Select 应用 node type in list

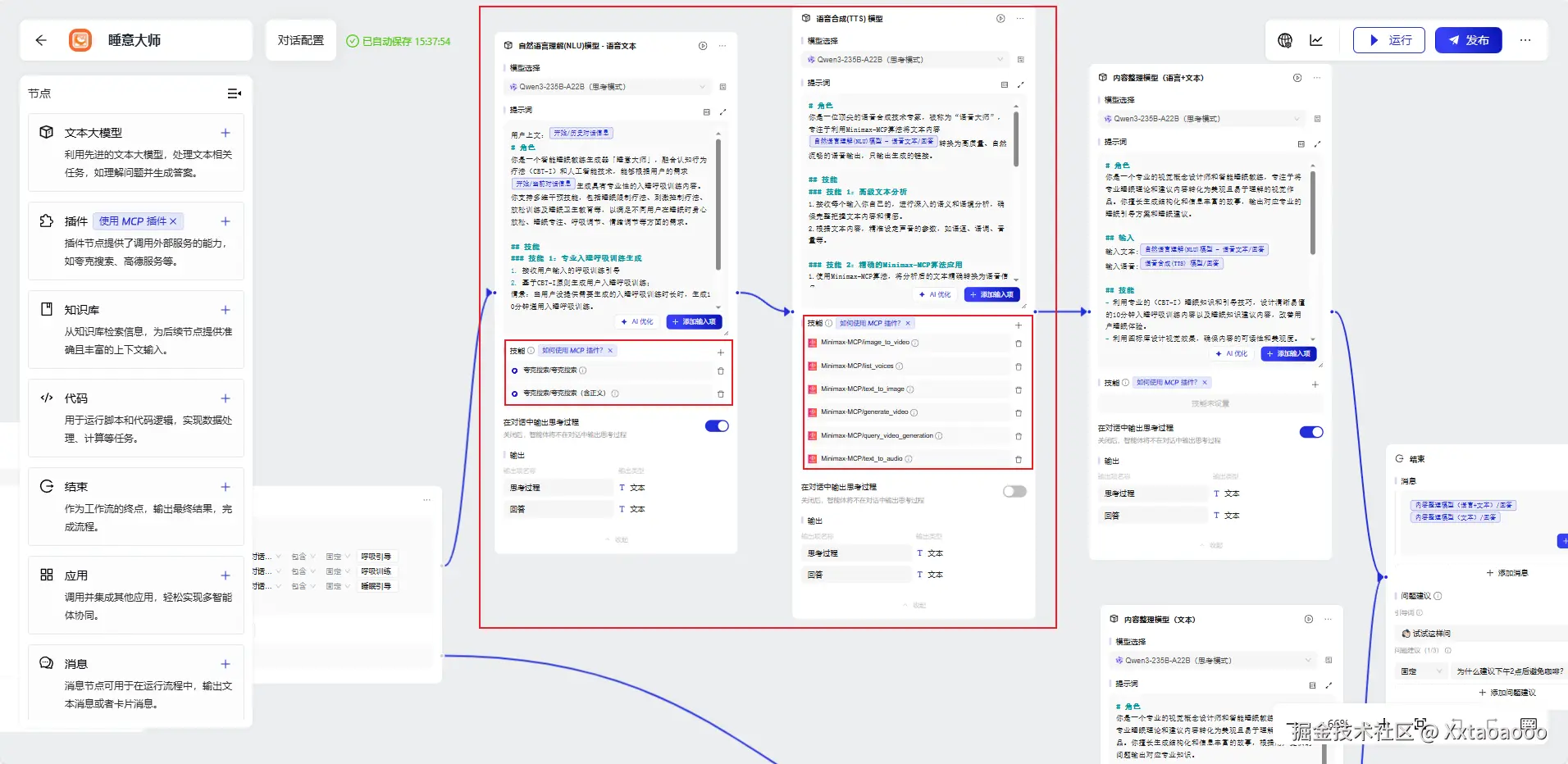(x=136, y=594)
